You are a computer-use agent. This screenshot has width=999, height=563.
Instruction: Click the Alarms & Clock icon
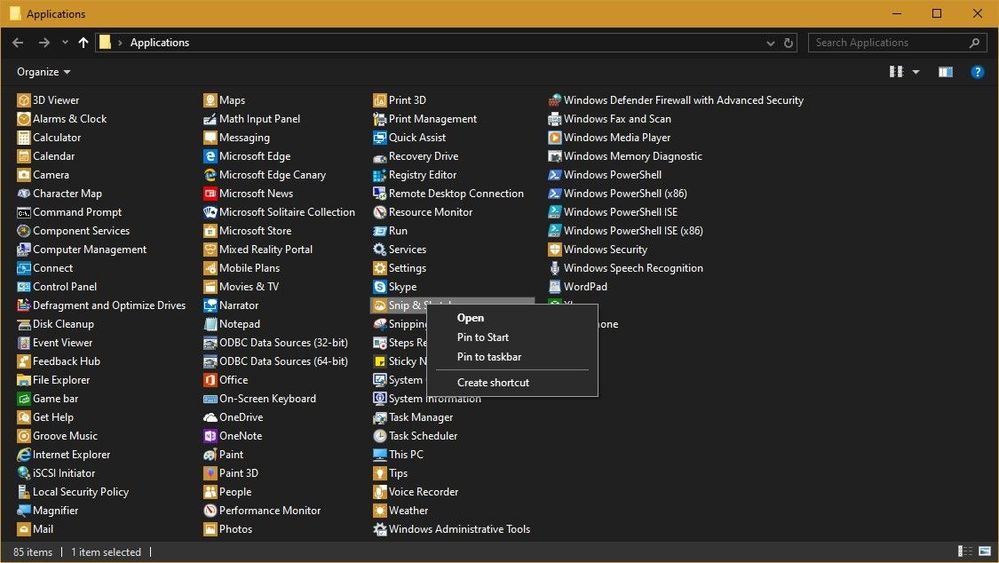24,118
